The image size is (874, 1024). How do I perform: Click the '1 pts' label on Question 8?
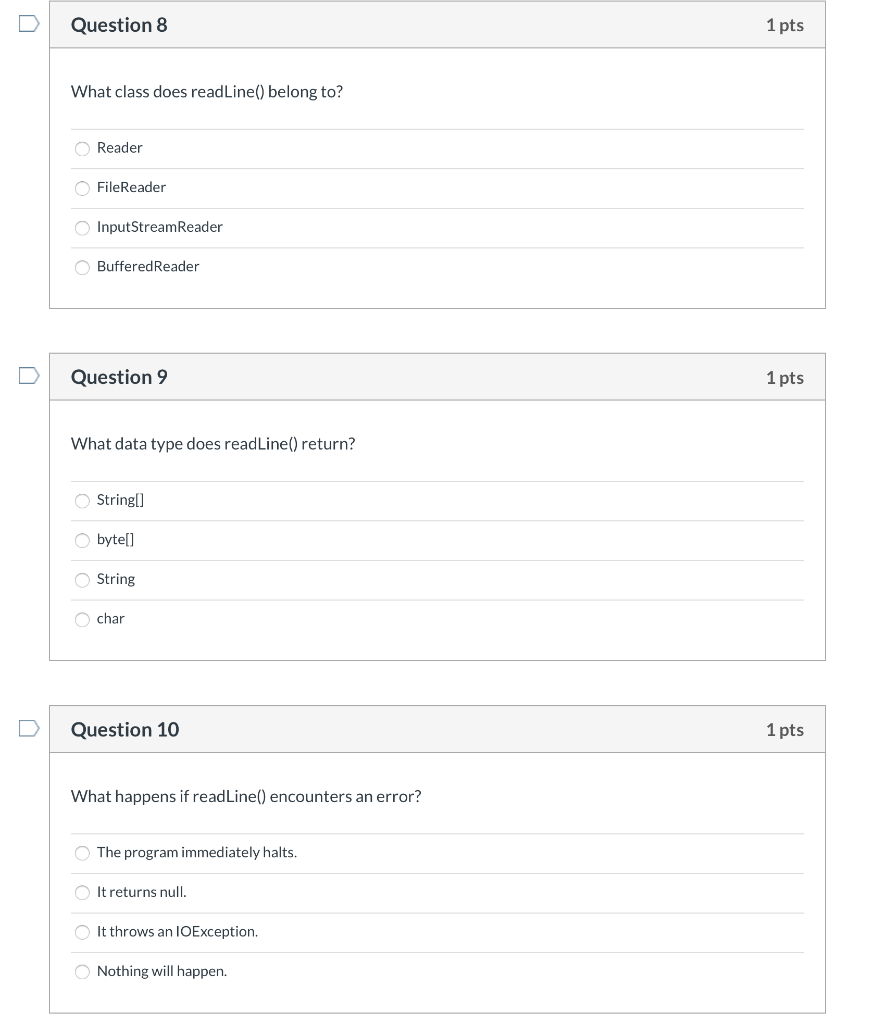click(785, 24)
